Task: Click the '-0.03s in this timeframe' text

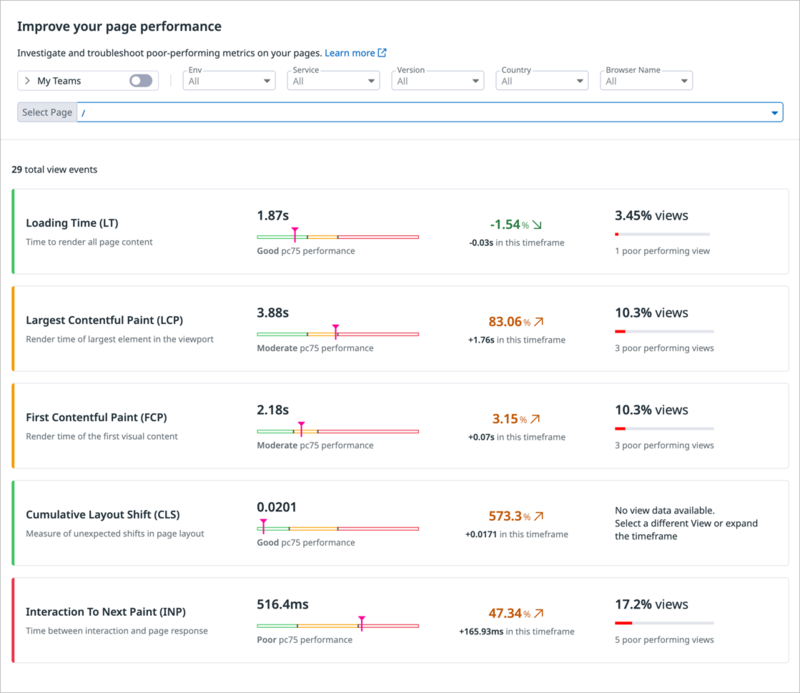Action: 517,243
